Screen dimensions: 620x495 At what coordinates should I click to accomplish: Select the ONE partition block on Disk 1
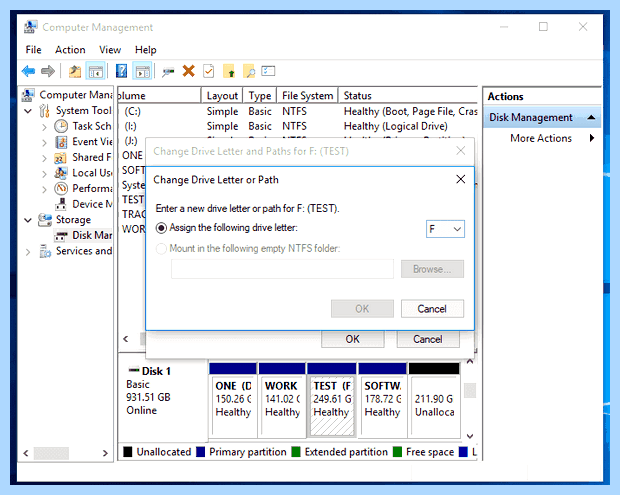pos(233,399)
